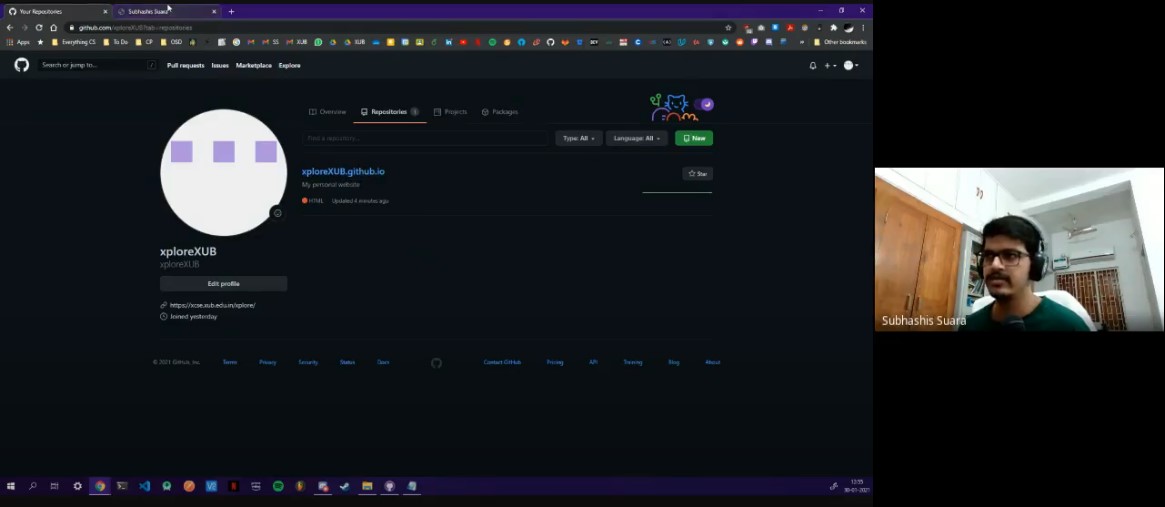Click the Edit profile button
This screenshot has height=507, width=1165.
[x=223, y=284]
